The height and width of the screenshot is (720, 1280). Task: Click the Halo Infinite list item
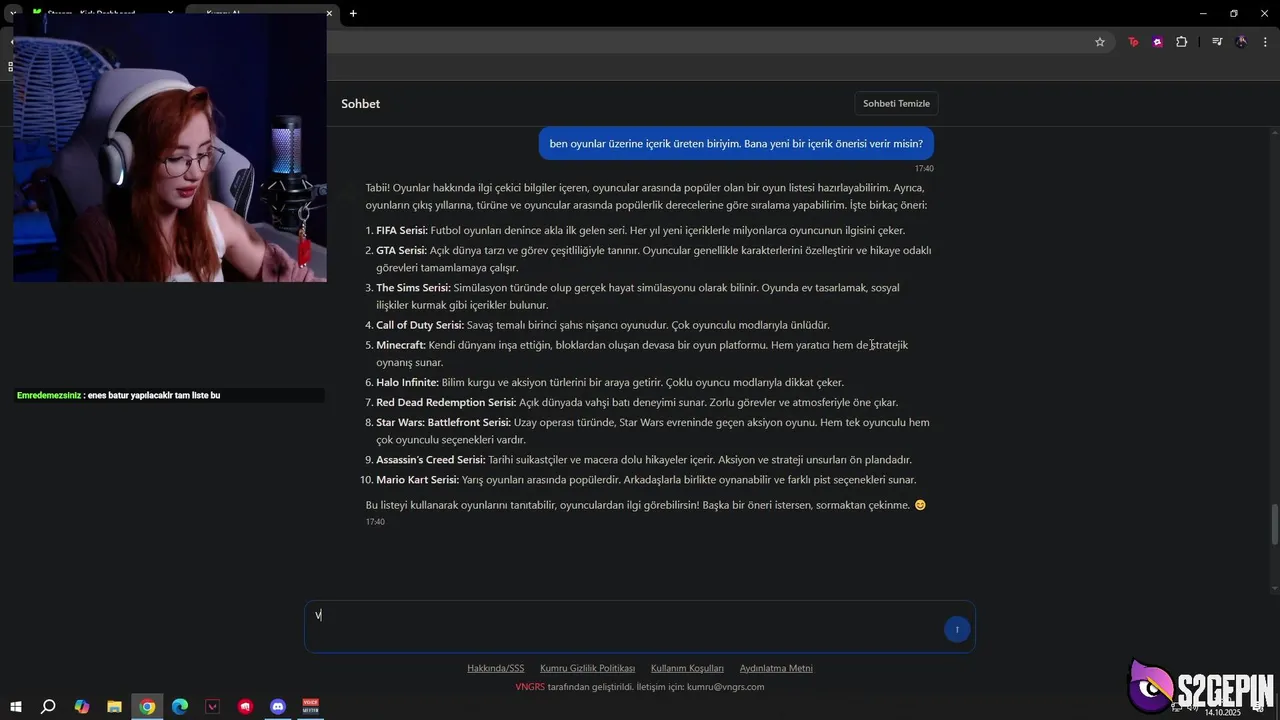(610, 382)
